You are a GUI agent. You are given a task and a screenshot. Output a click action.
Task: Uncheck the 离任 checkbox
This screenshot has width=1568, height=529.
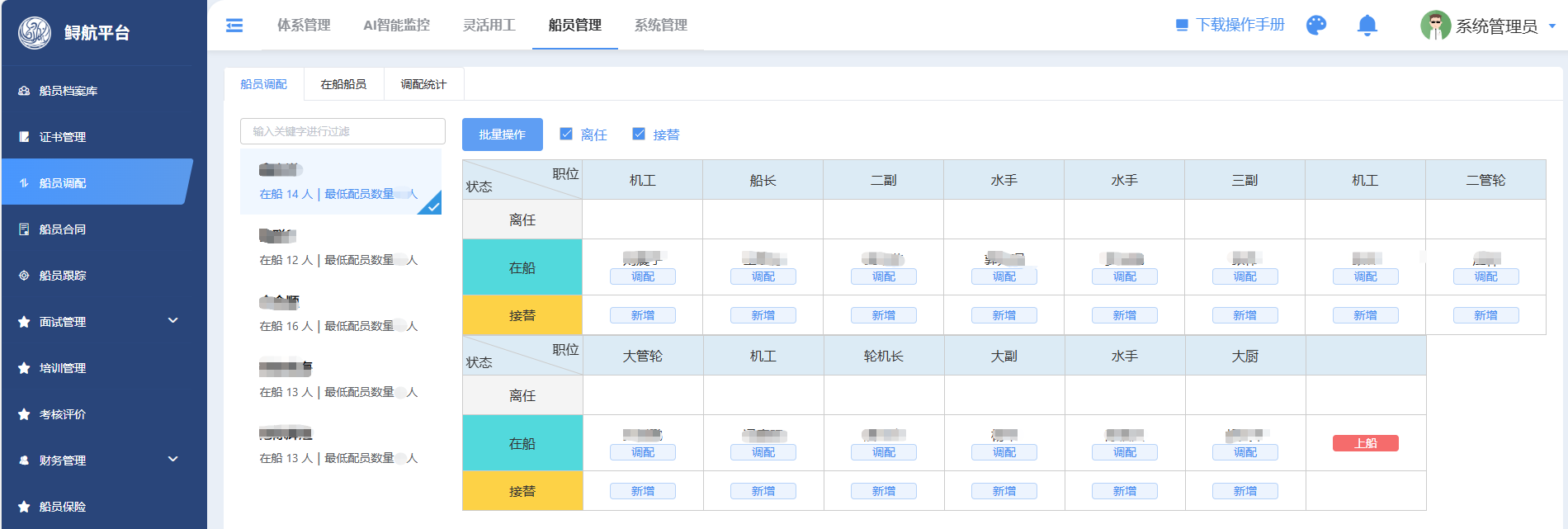pos(566,134)
